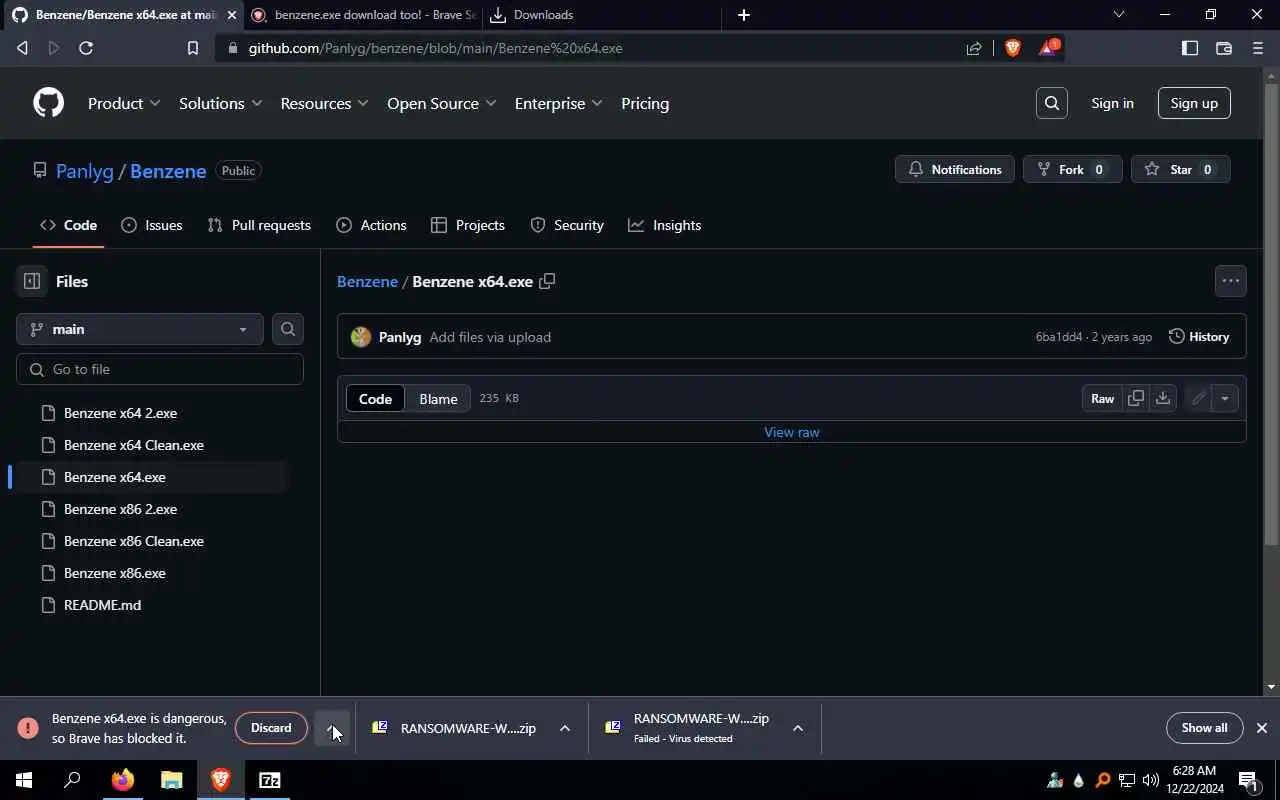Open Windows taskbar search
The height and width of the screenshot is (800, 1280).
pyautogui.click(x=72, y=780)
